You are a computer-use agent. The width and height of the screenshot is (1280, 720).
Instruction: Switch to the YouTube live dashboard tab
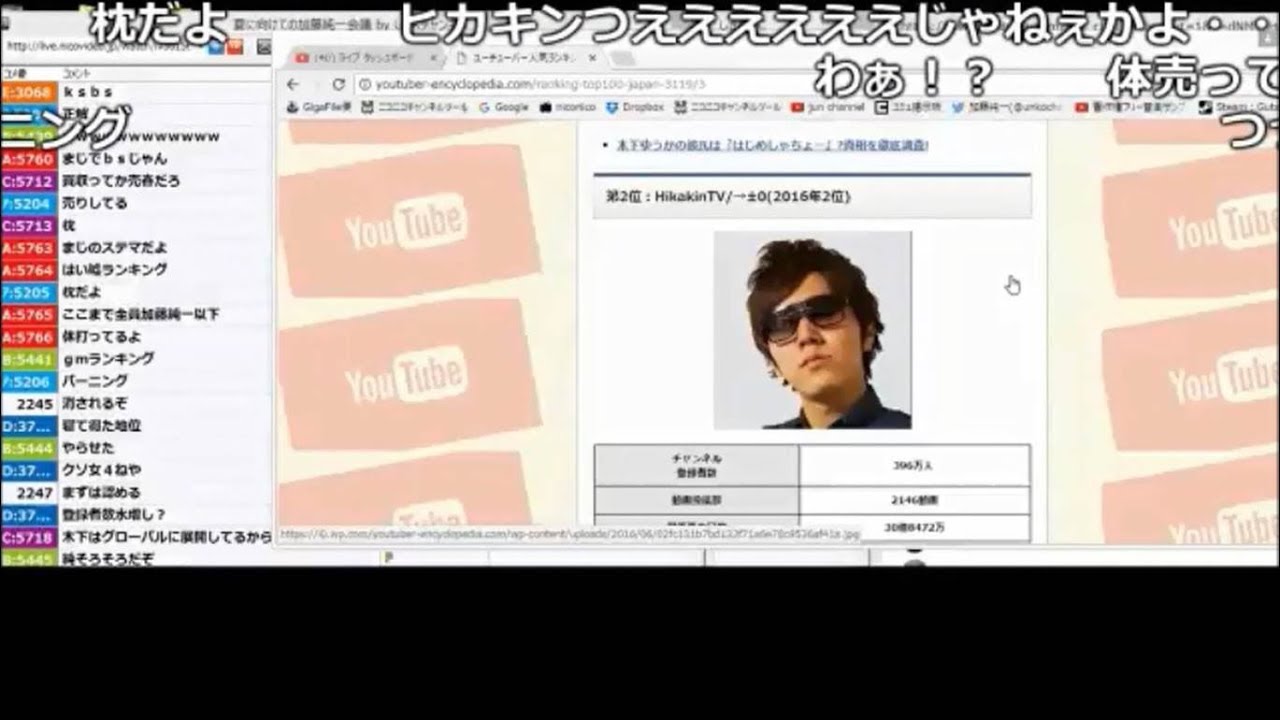(x=364, y=58)
